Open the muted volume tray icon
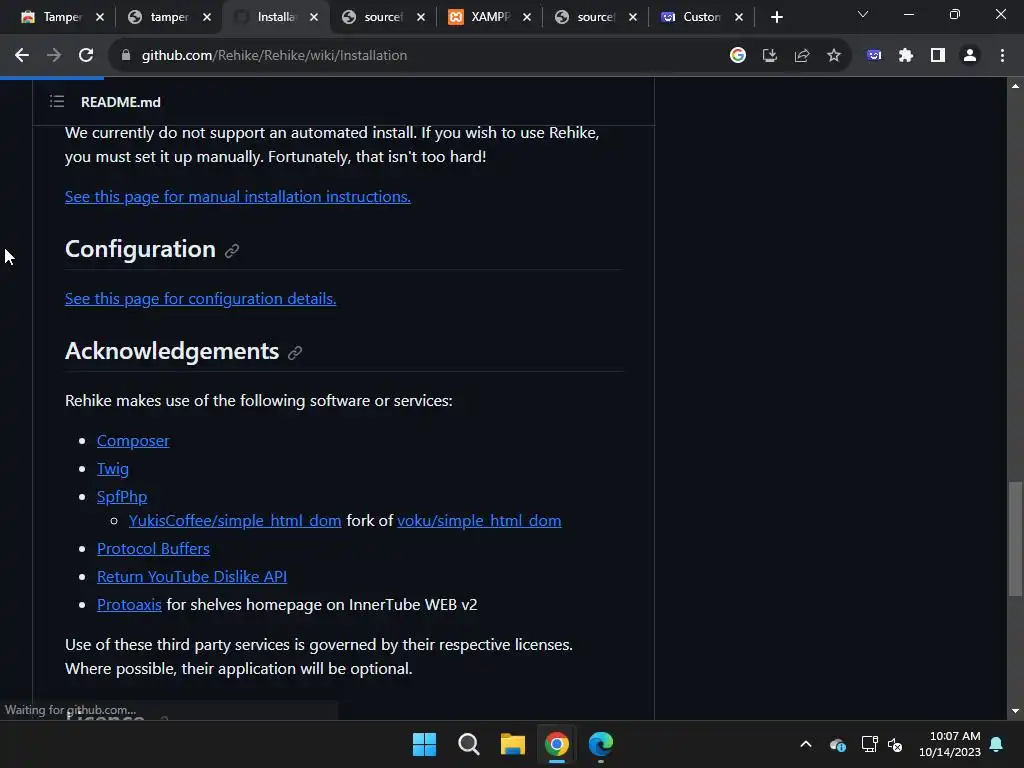This screenshot has width=1024, height=768. click(895, 744)
